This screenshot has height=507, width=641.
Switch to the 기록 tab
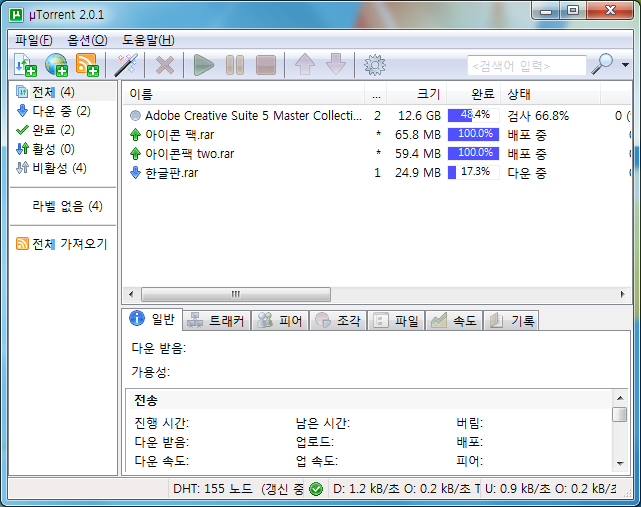511,321
